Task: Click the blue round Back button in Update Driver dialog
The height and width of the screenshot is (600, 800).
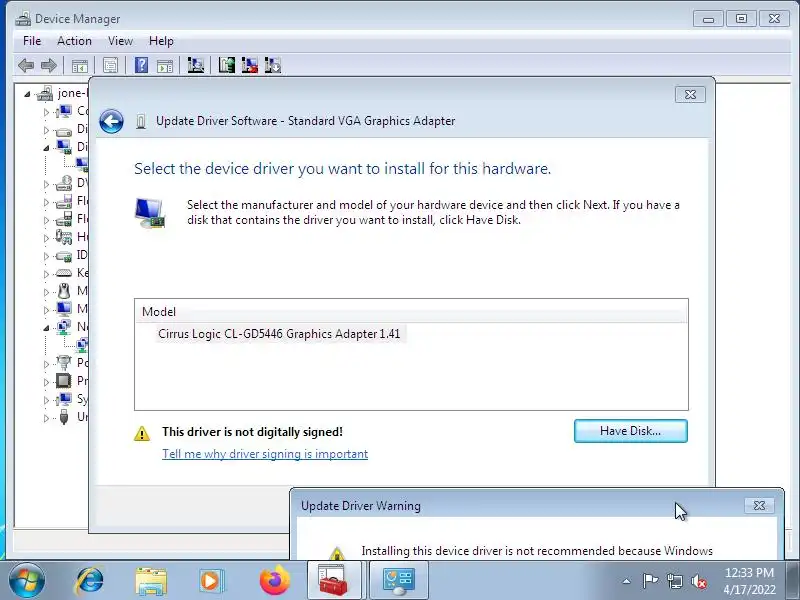Action: [111, 121]
